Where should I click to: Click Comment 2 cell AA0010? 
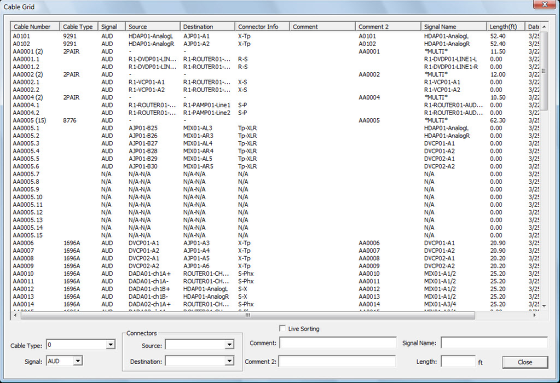tap(368, 274)
